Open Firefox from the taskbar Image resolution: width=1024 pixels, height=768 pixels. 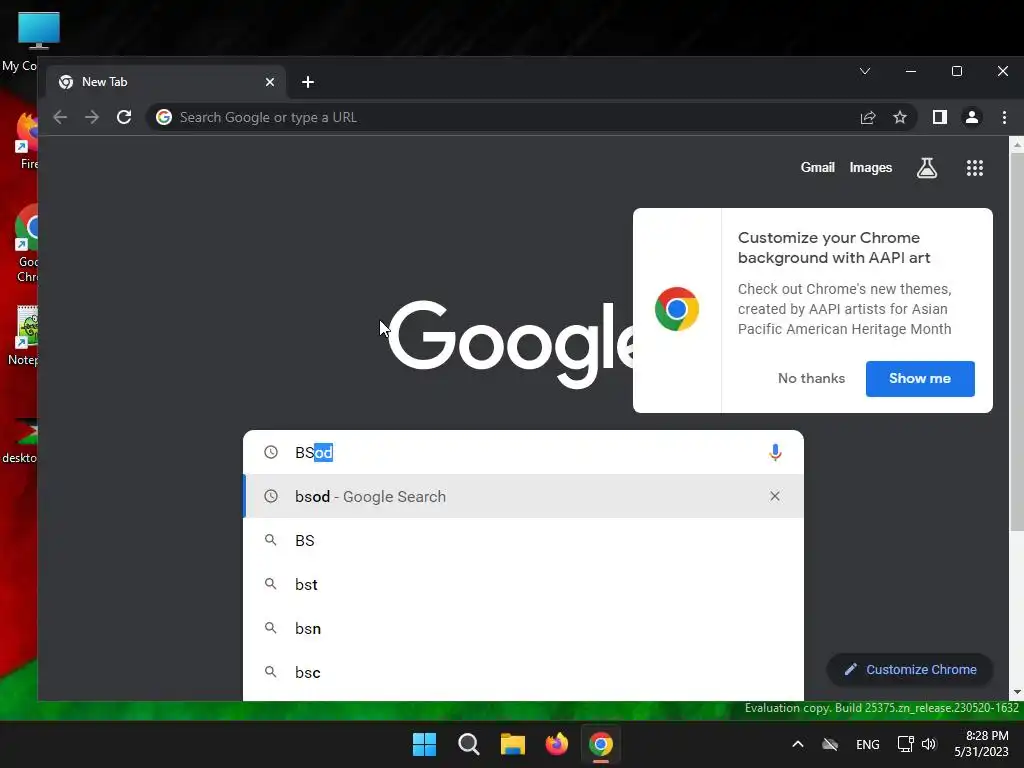click(556, 744)
